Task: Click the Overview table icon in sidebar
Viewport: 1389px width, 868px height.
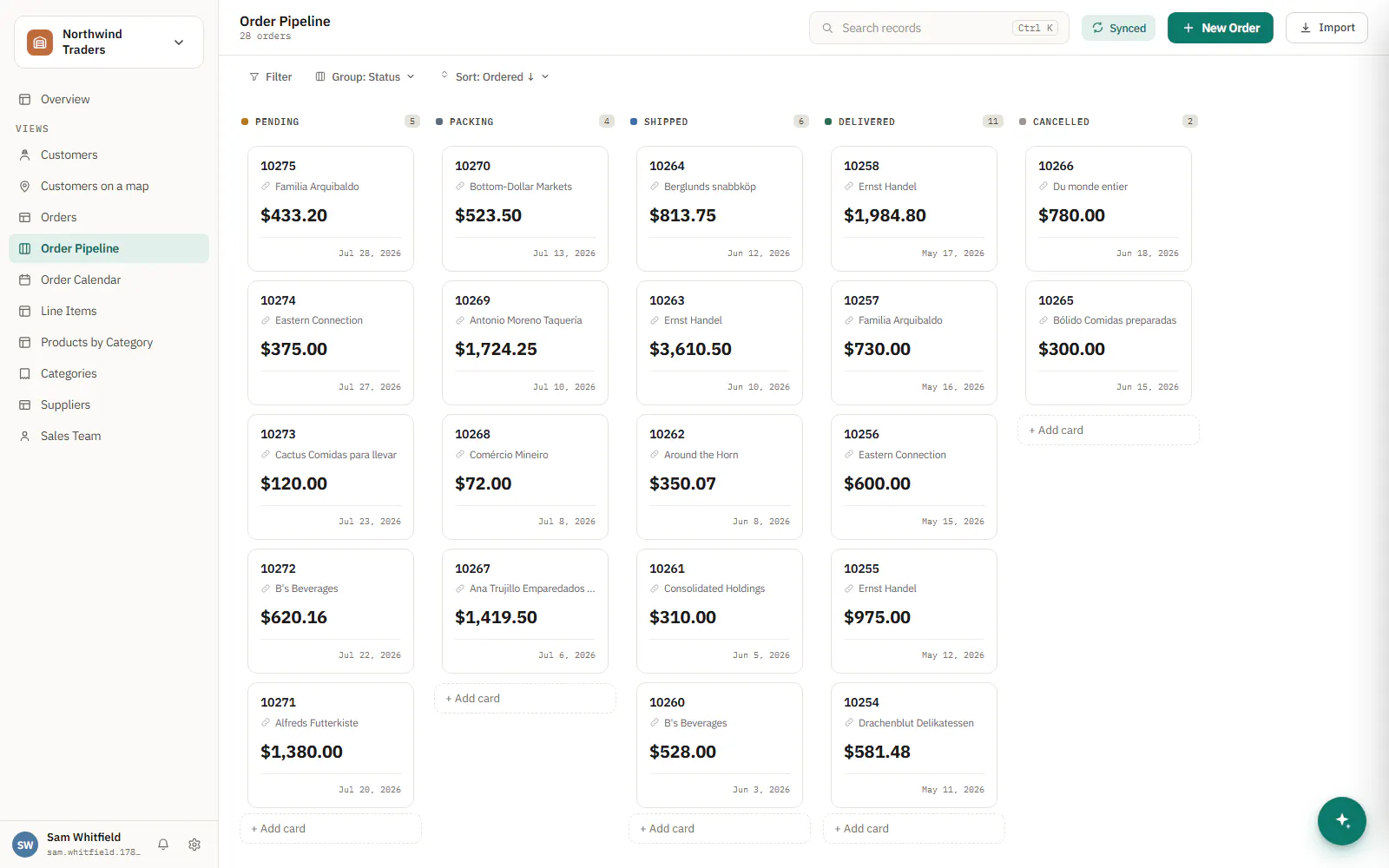Action: tap(25, 99)
